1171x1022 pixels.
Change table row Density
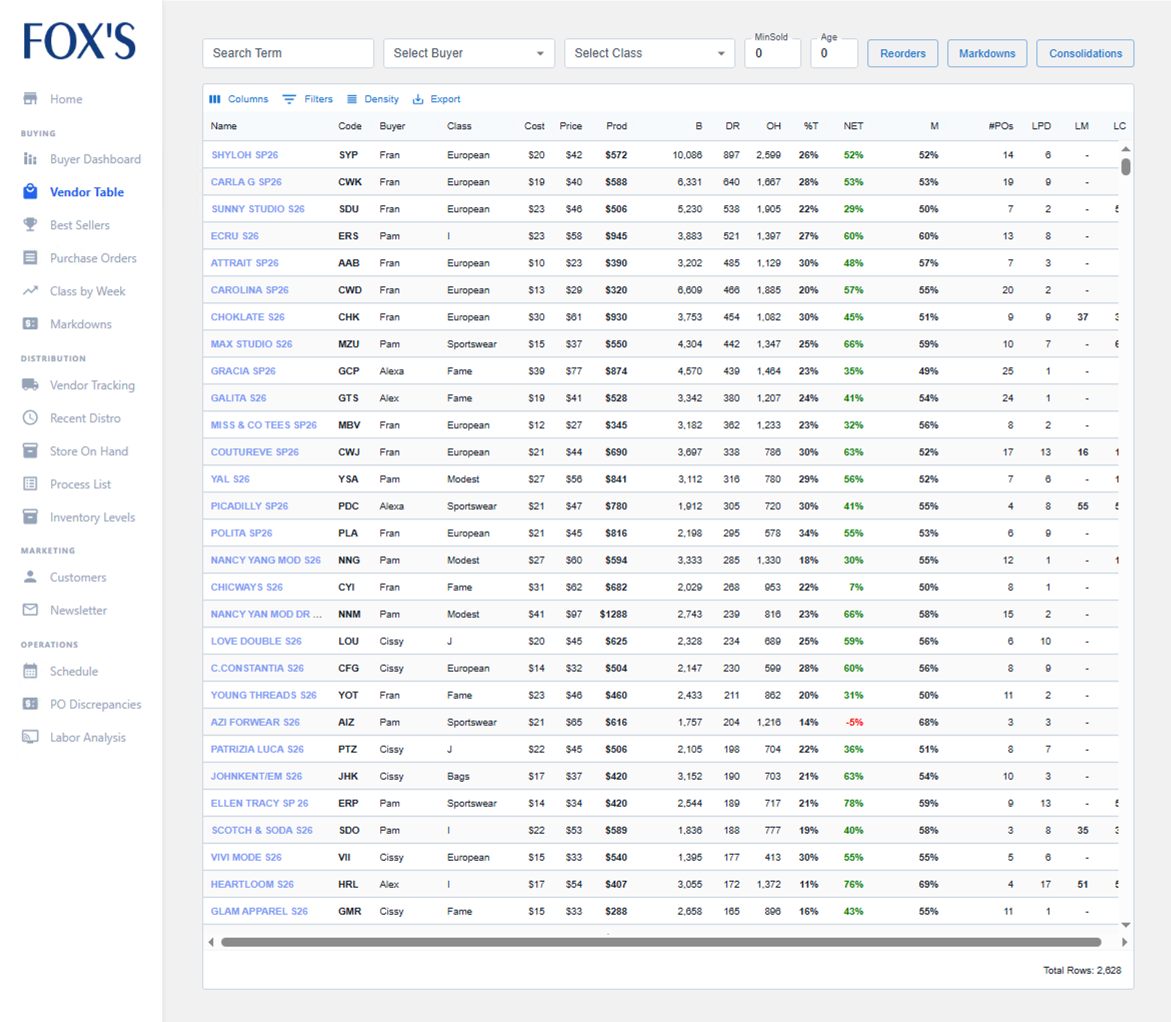pos(373,99)
